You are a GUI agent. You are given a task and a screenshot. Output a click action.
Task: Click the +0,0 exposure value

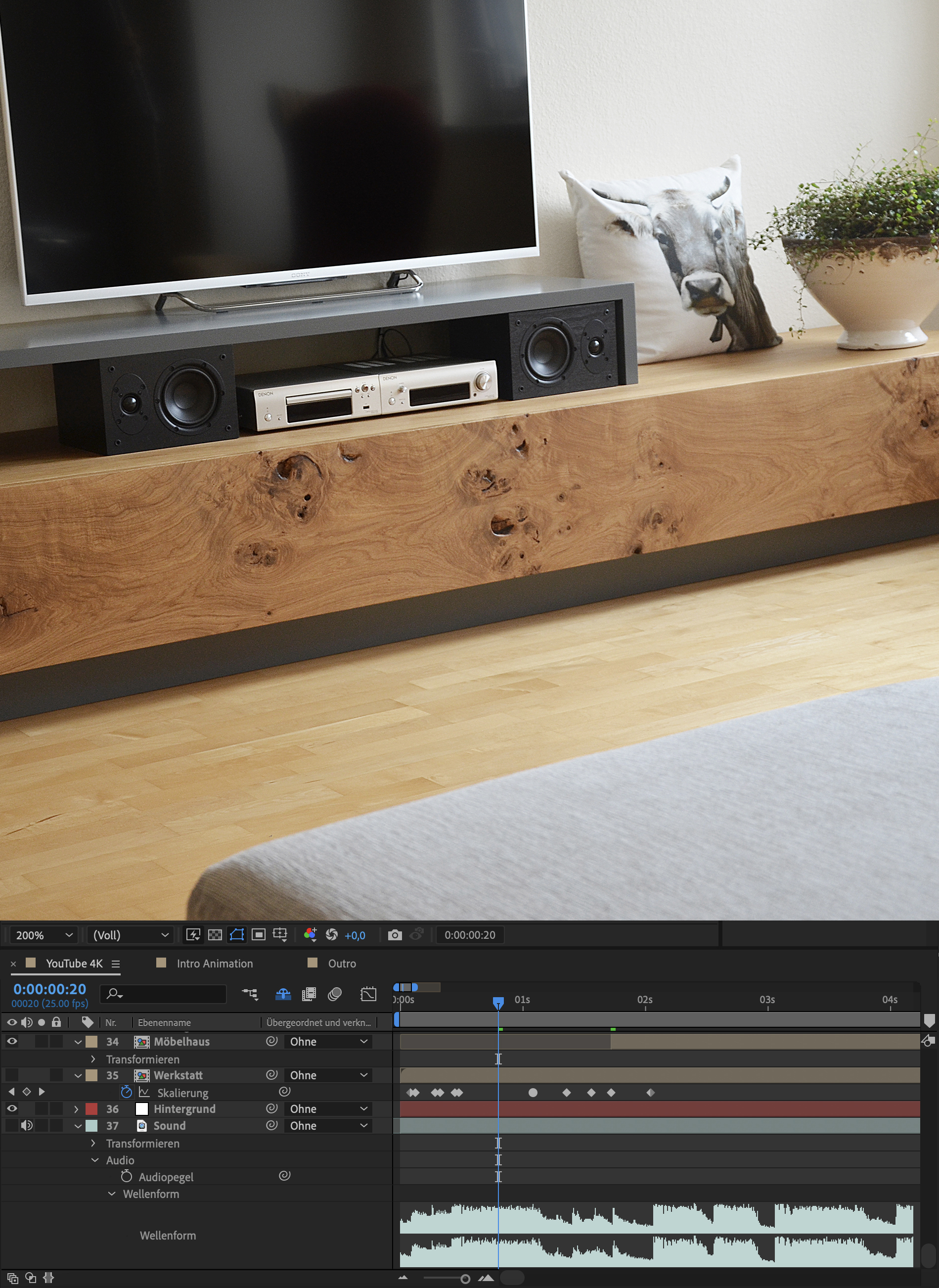(x=355, y=935)
